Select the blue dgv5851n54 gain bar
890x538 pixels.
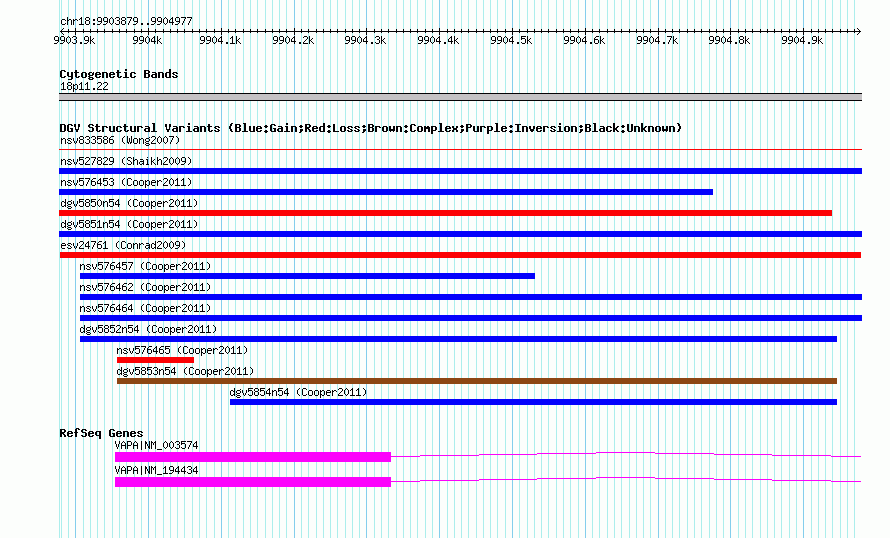pos(460,234)
